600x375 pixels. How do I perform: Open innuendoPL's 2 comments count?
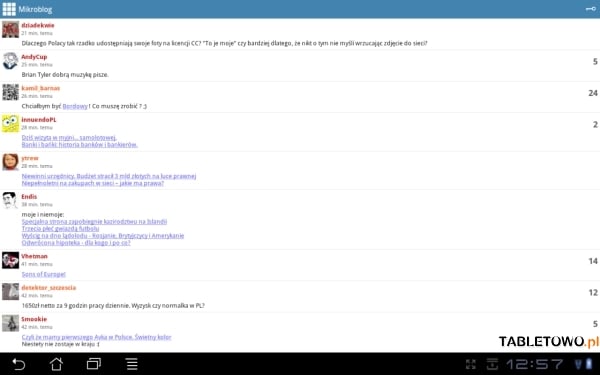click(x=595, y=124)
